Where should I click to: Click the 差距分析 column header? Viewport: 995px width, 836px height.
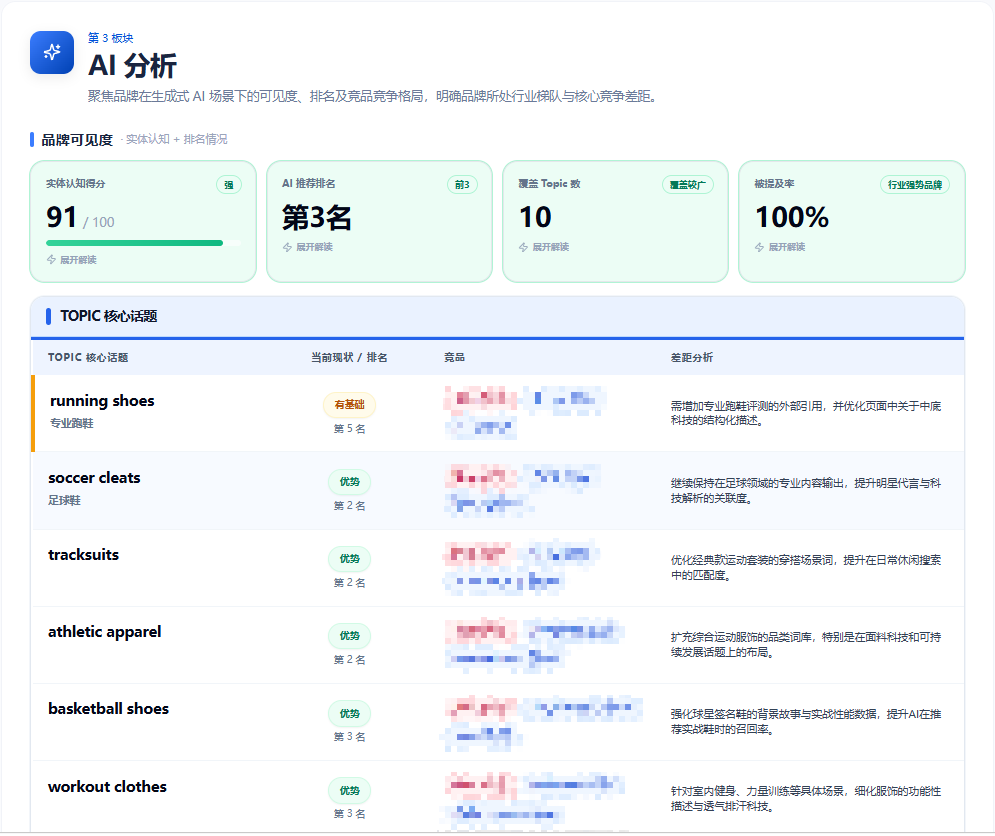(692, 357)
